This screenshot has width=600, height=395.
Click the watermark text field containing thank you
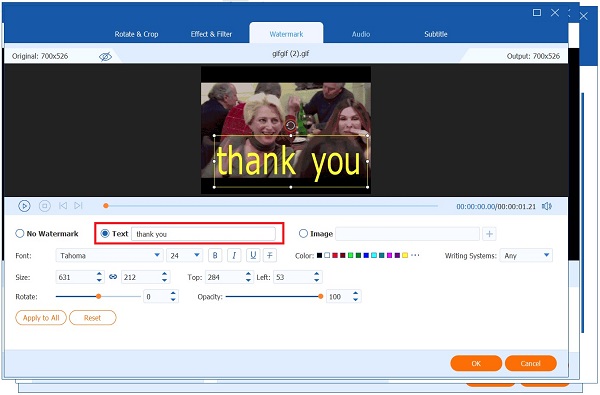pos(203,234)
